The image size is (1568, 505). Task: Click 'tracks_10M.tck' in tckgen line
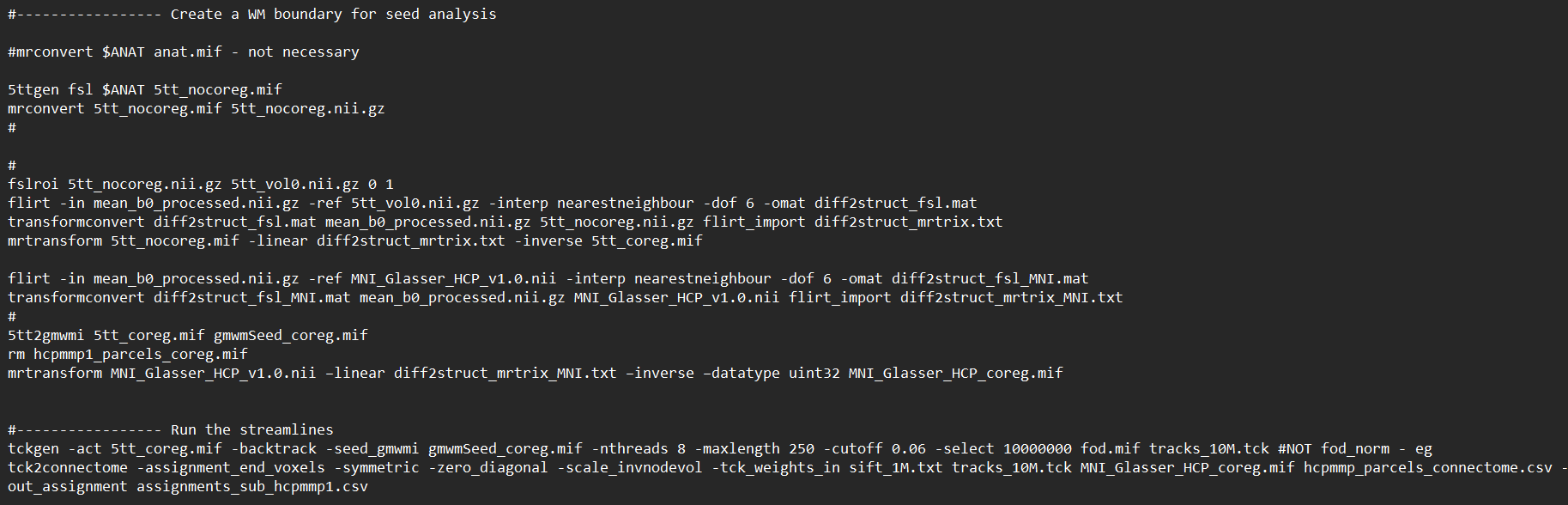1209,448
